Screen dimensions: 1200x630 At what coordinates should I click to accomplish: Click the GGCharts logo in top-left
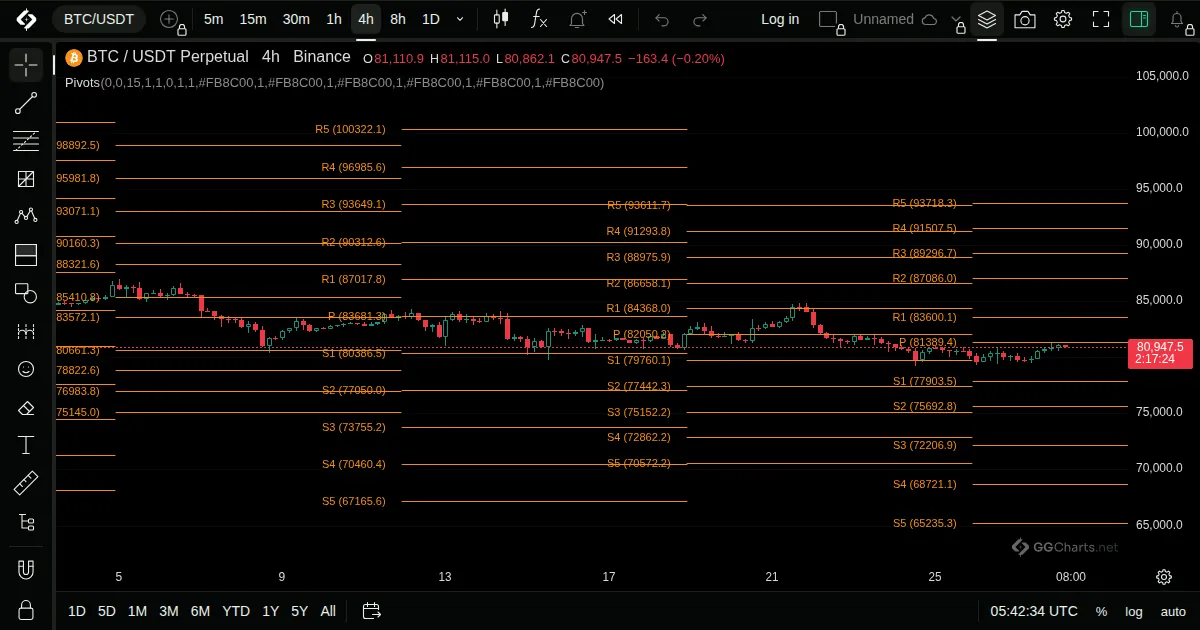26,19
